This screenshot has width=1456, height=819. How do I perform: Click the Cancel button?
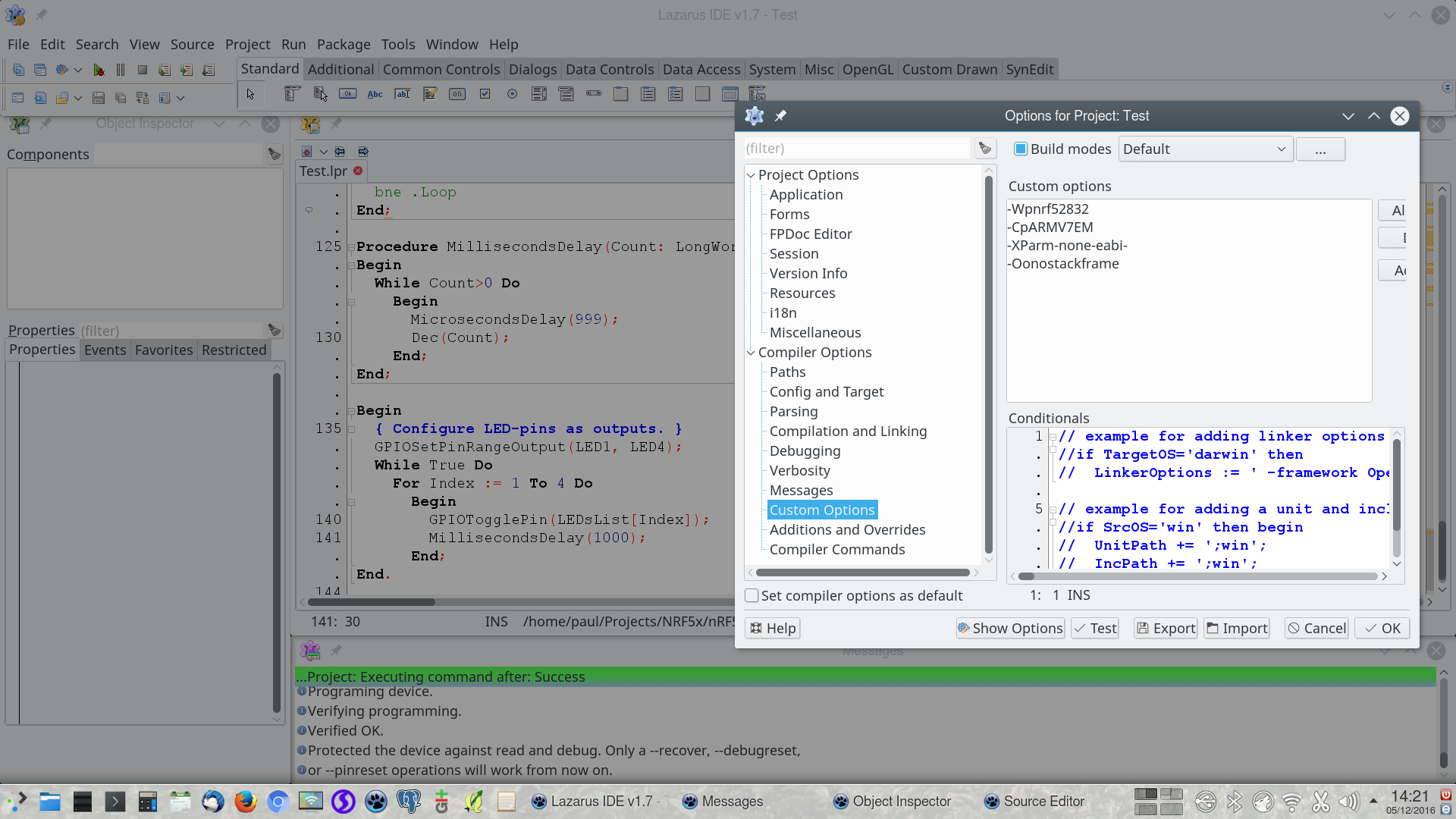1316,629
